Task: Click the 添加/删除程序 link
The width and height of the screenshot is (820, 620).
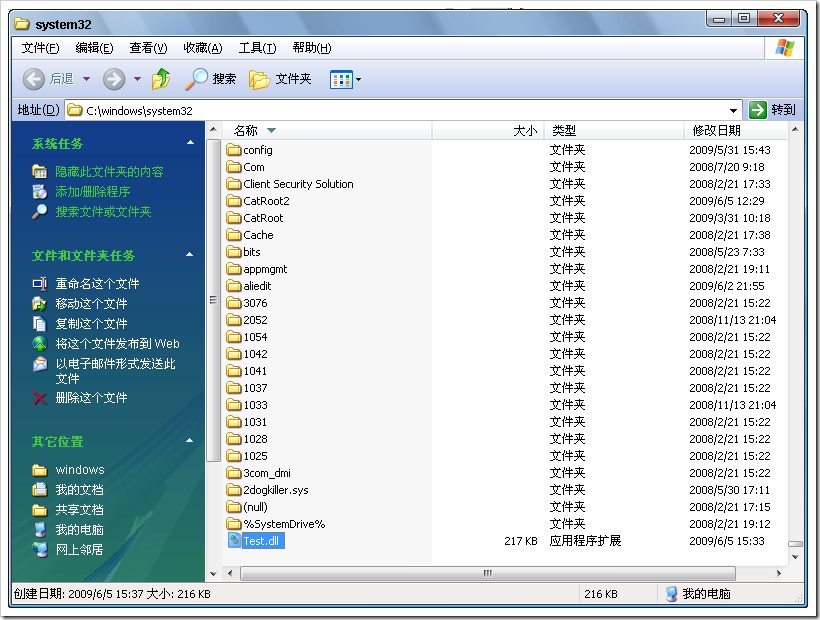Action: coord(93,192)
